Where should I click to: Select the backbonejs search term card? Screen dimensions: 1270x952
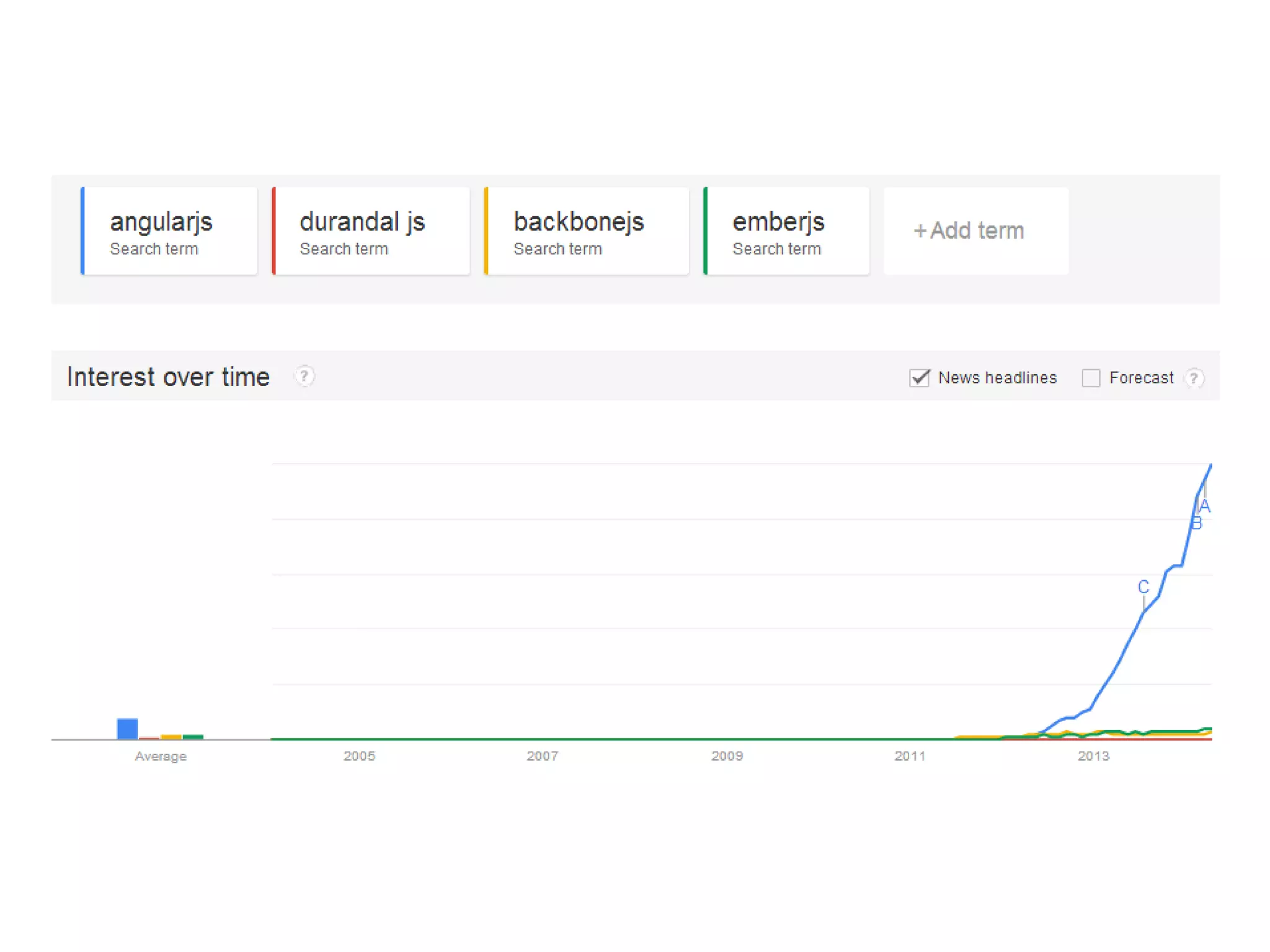(586, 231)
